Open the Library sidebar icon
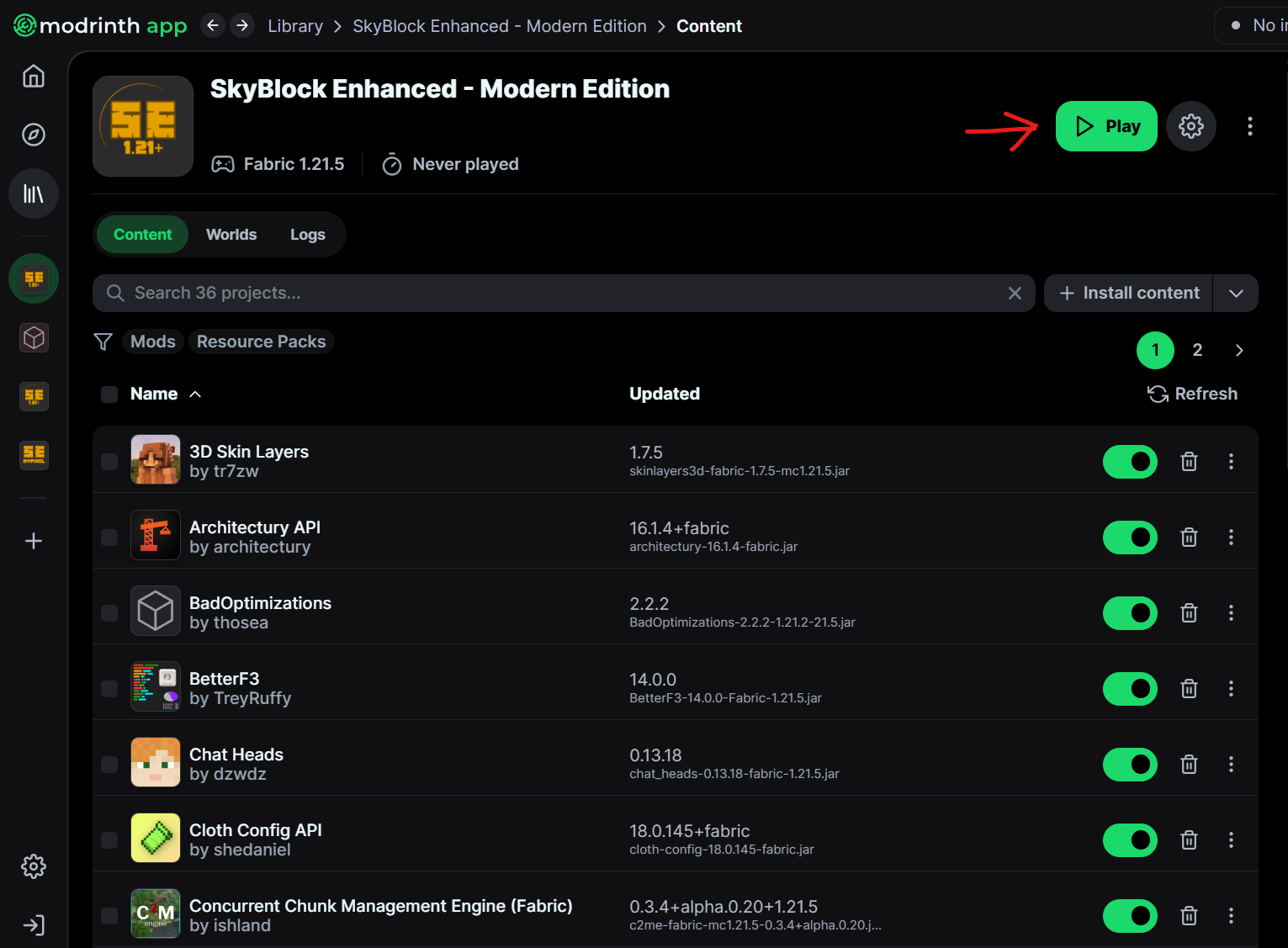1288x948 pixels. point(34,194)
